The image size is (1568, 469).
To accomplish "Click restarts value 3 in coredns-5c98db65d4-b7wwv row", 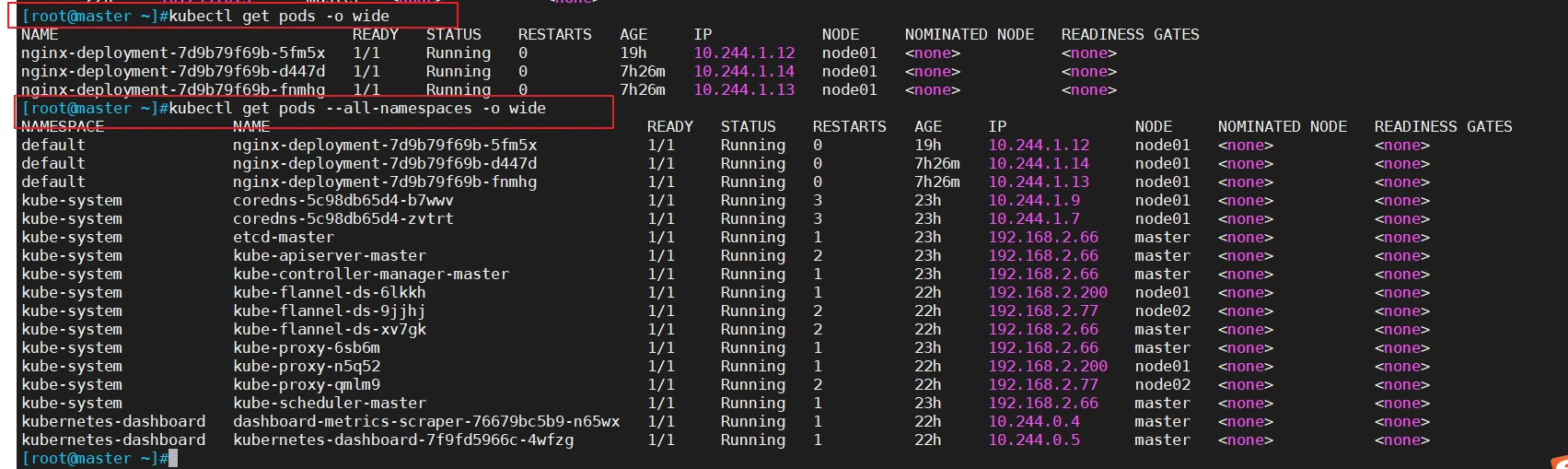I will [x=818, y=200].
